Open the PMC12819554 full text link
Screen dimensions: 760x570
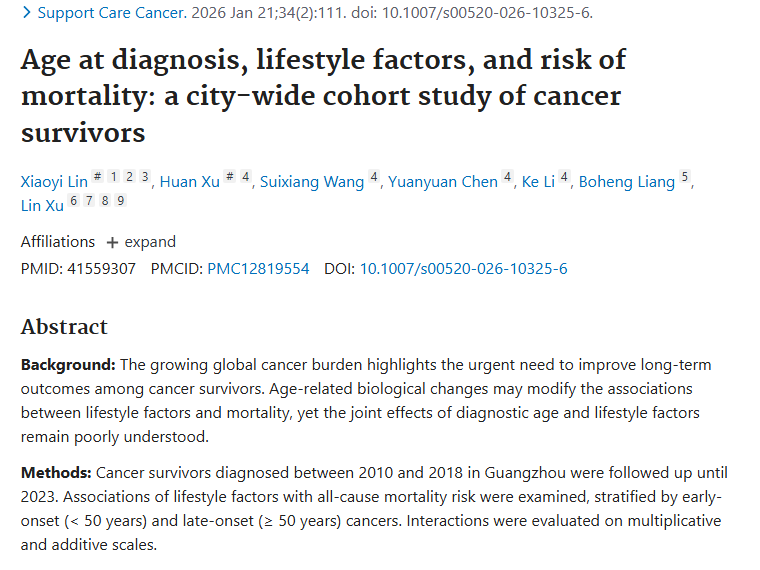[258, 269]
